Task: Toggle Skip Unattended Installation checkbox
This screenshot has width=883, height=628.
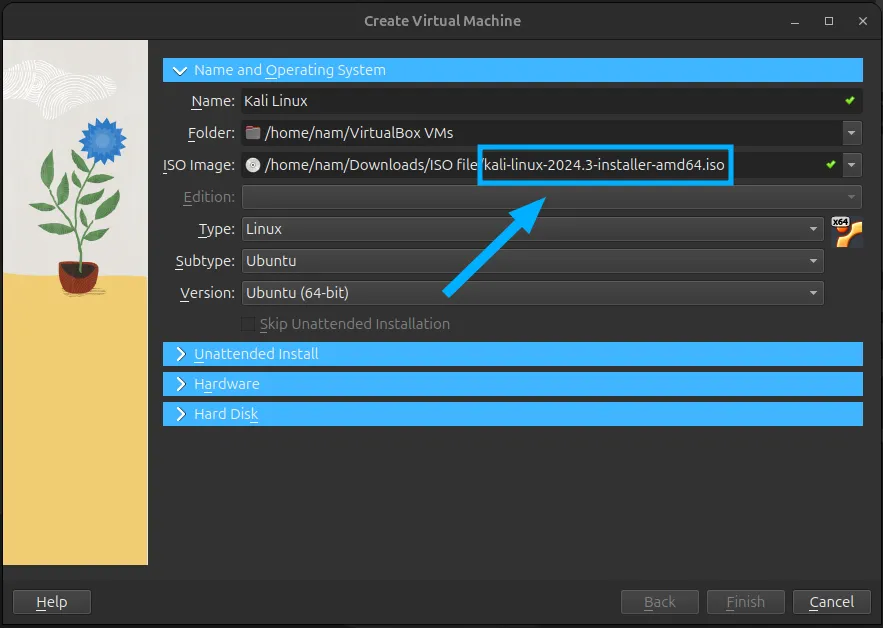Action: click(x=248, y=324)
